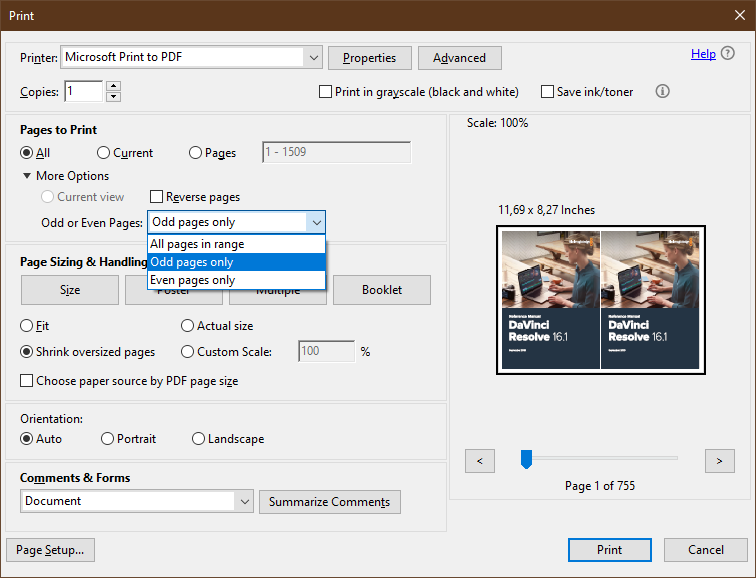The image size is (756, 578).
Task: Click the Print button
Action: pyautogui.click(x=609, y=550)
